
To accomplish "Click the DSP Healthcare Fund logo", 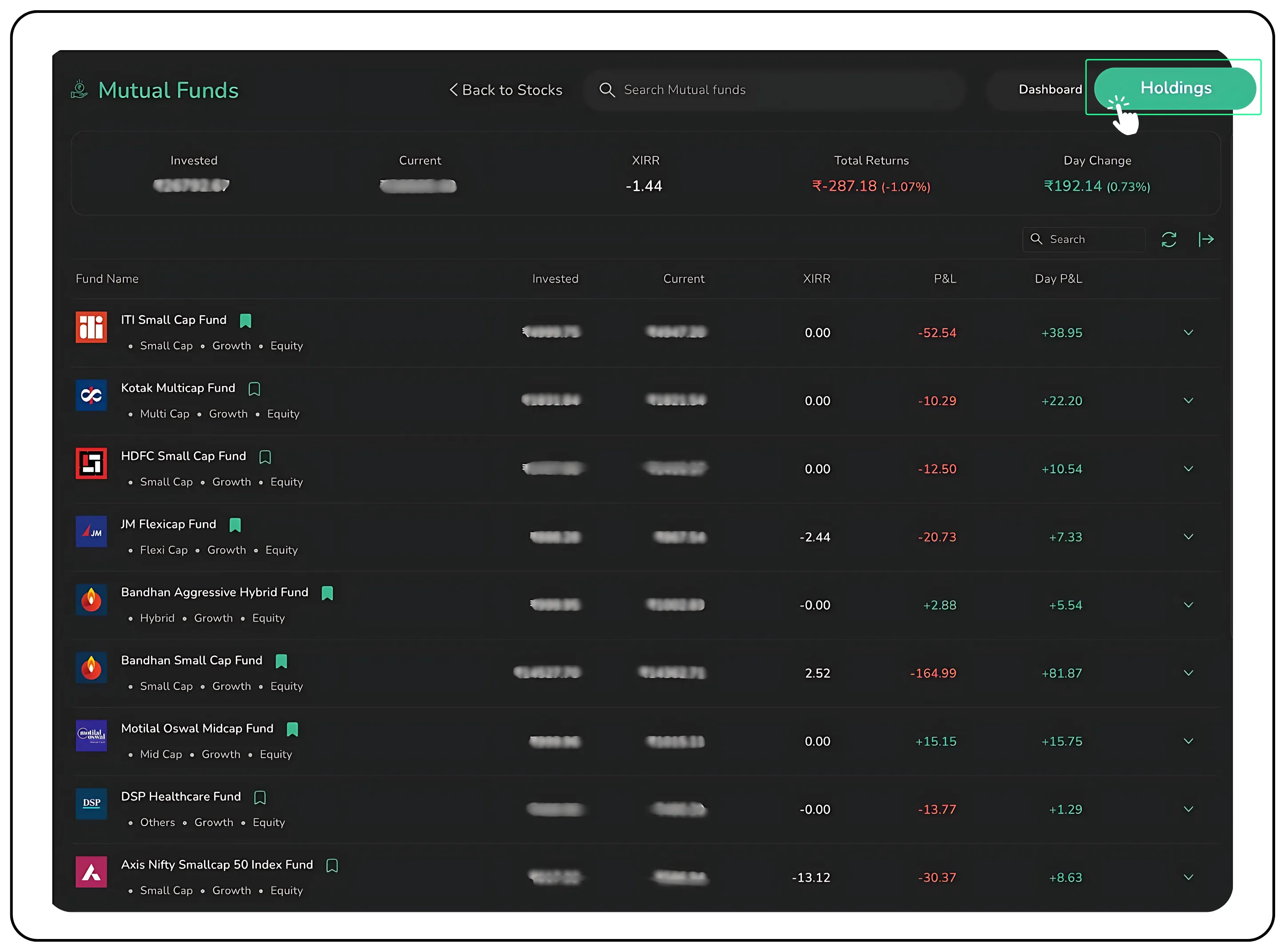I will [x=91, y=804].
